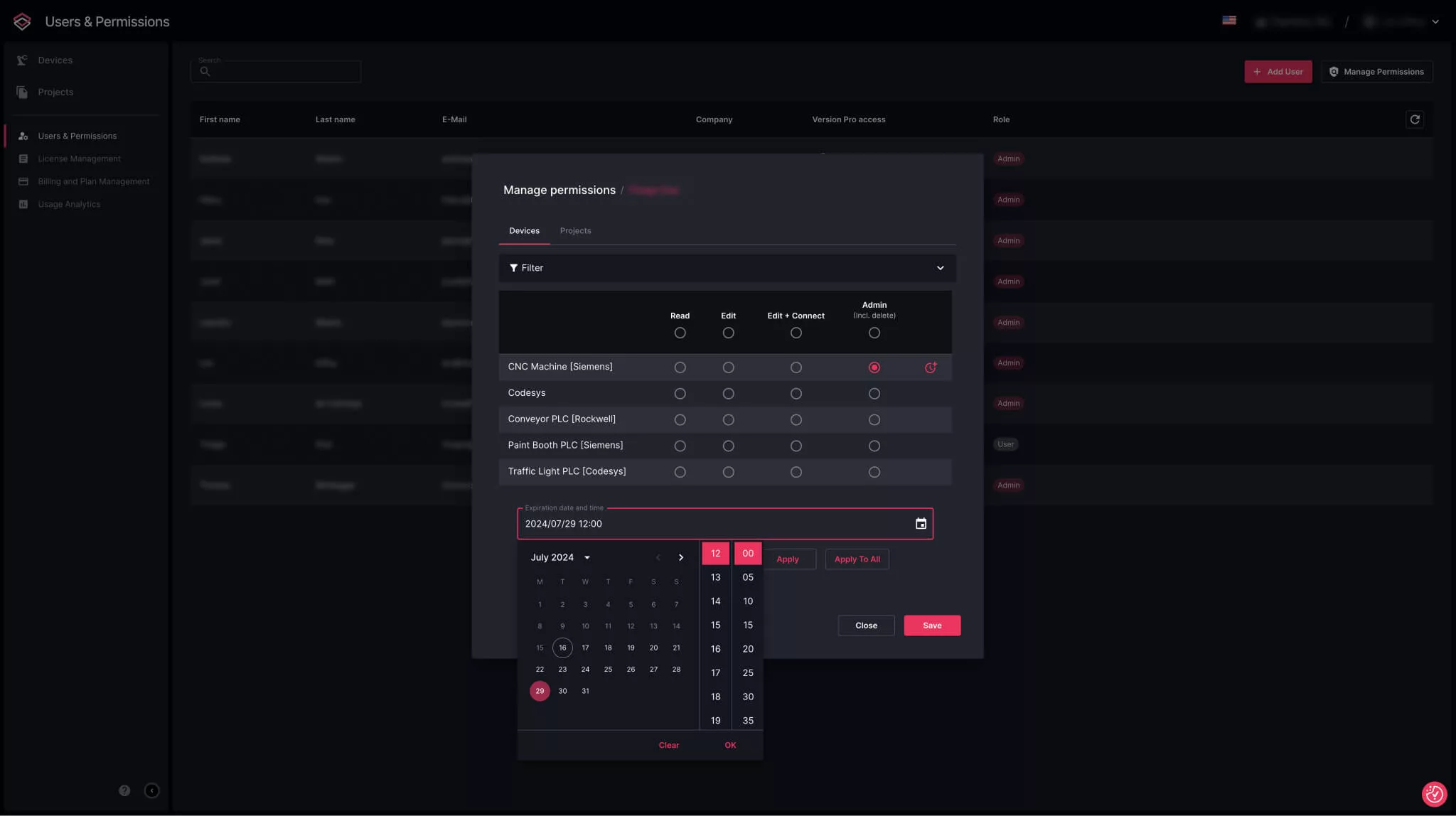Viewport: 1456px width, 816px height.
Task: Select hour 15 in time picker
Action: point(715,626)
